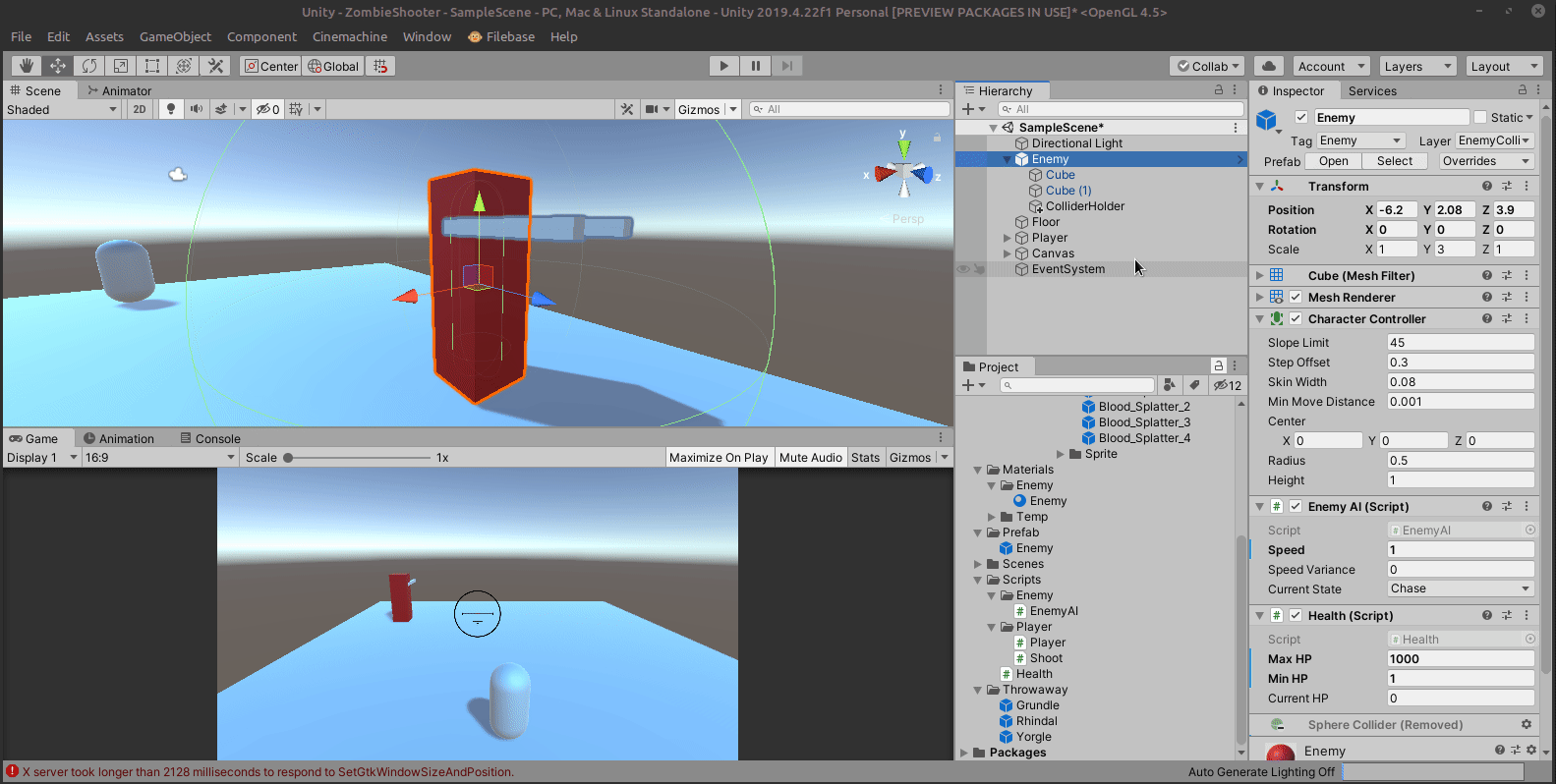Click the prefab Select button
This screenshot has height=784, width=1556.
(1395, 161)
